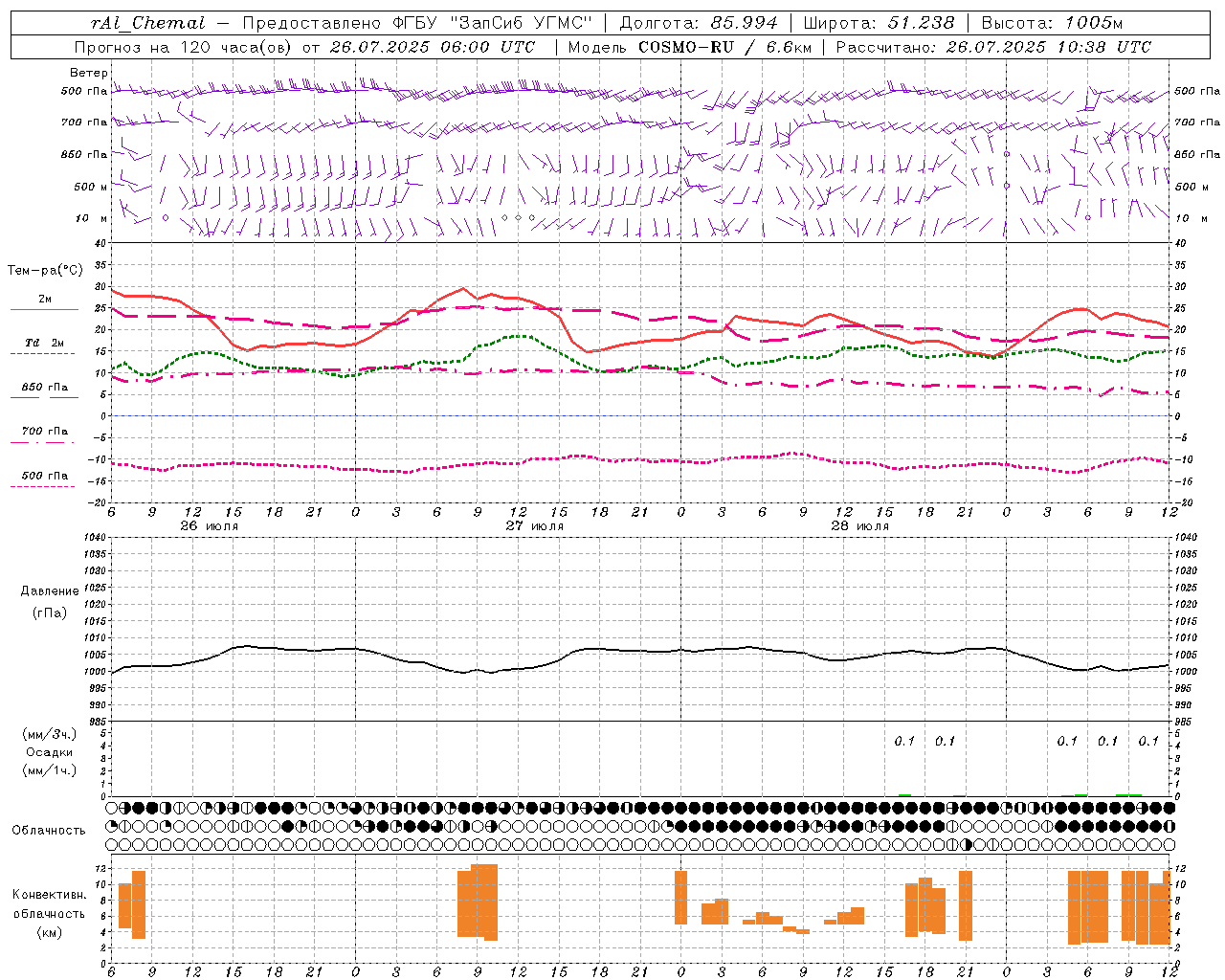Click the '28 июля' date label
This screenshot has width=1225, height=980.
(860, 526)
